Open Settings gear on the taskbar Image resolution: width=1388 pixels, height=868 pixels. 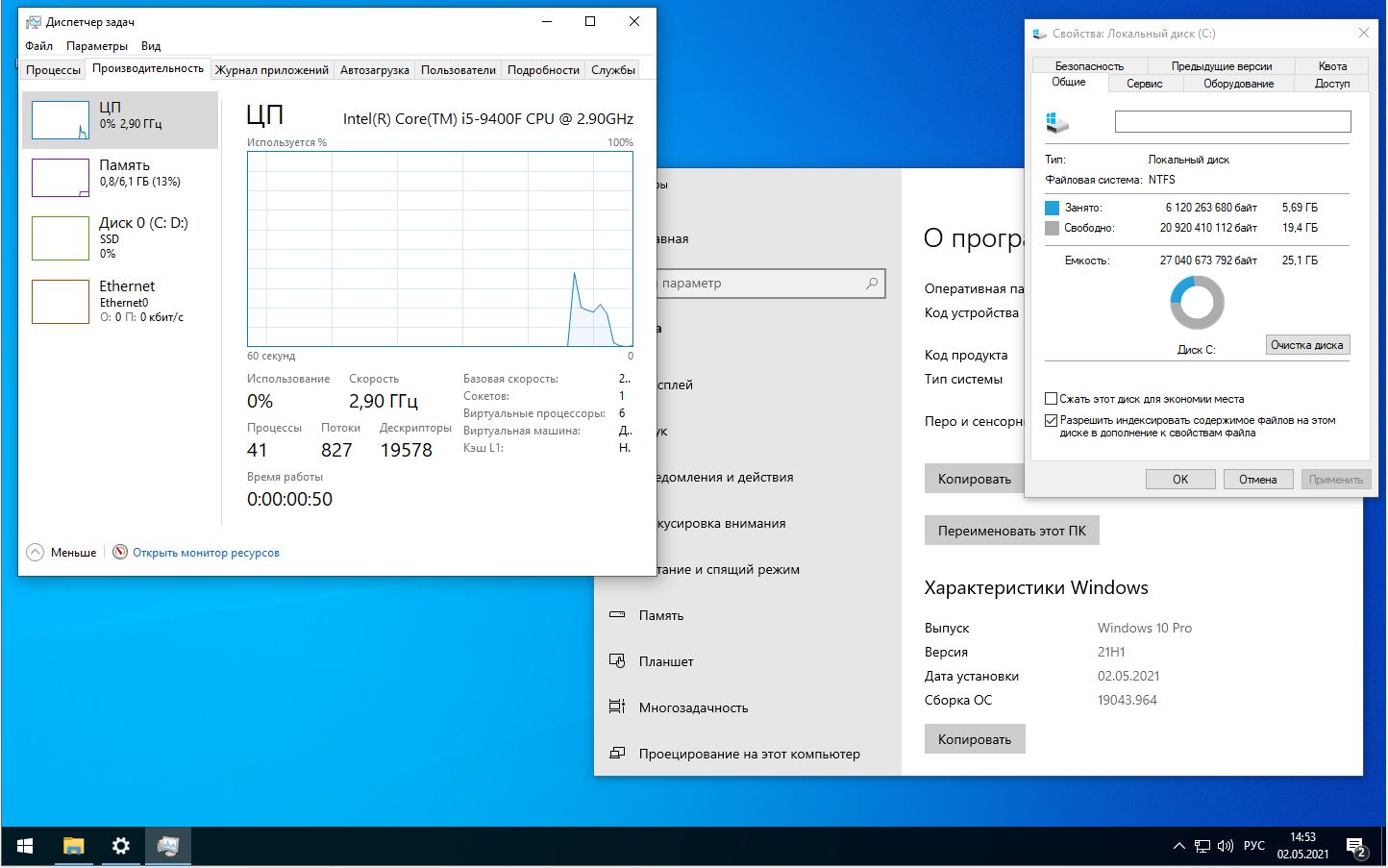pos(120,847)
